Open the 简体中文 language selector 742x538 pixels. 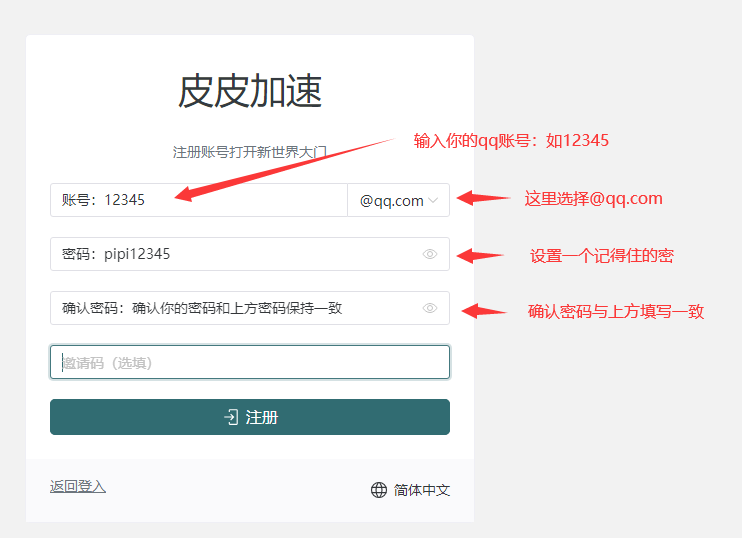(x=410, y=490)
